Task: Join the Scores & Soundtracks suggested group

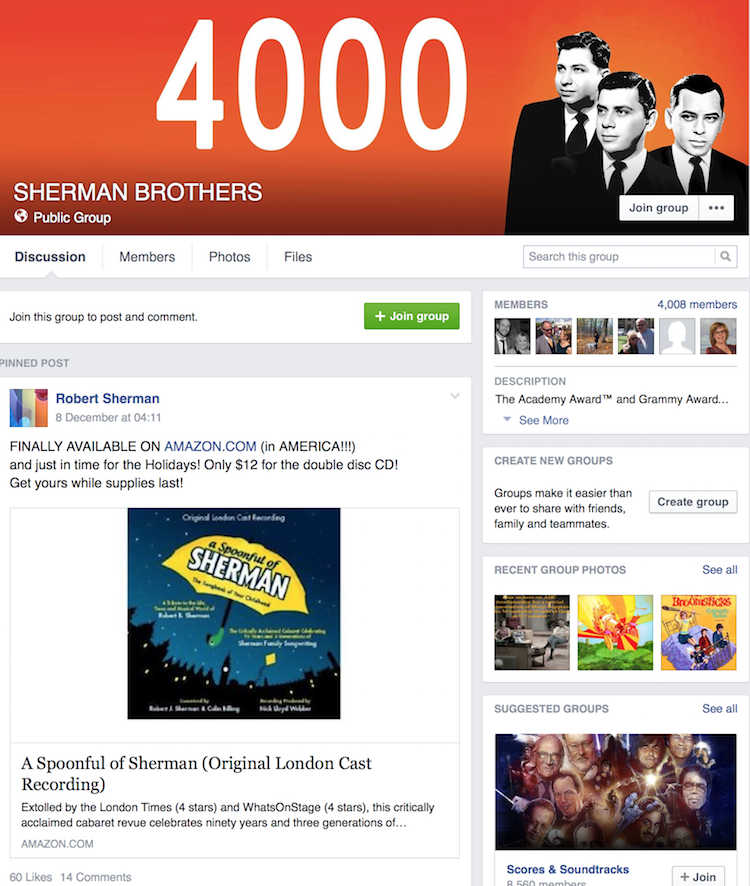Action: point(699,876)
